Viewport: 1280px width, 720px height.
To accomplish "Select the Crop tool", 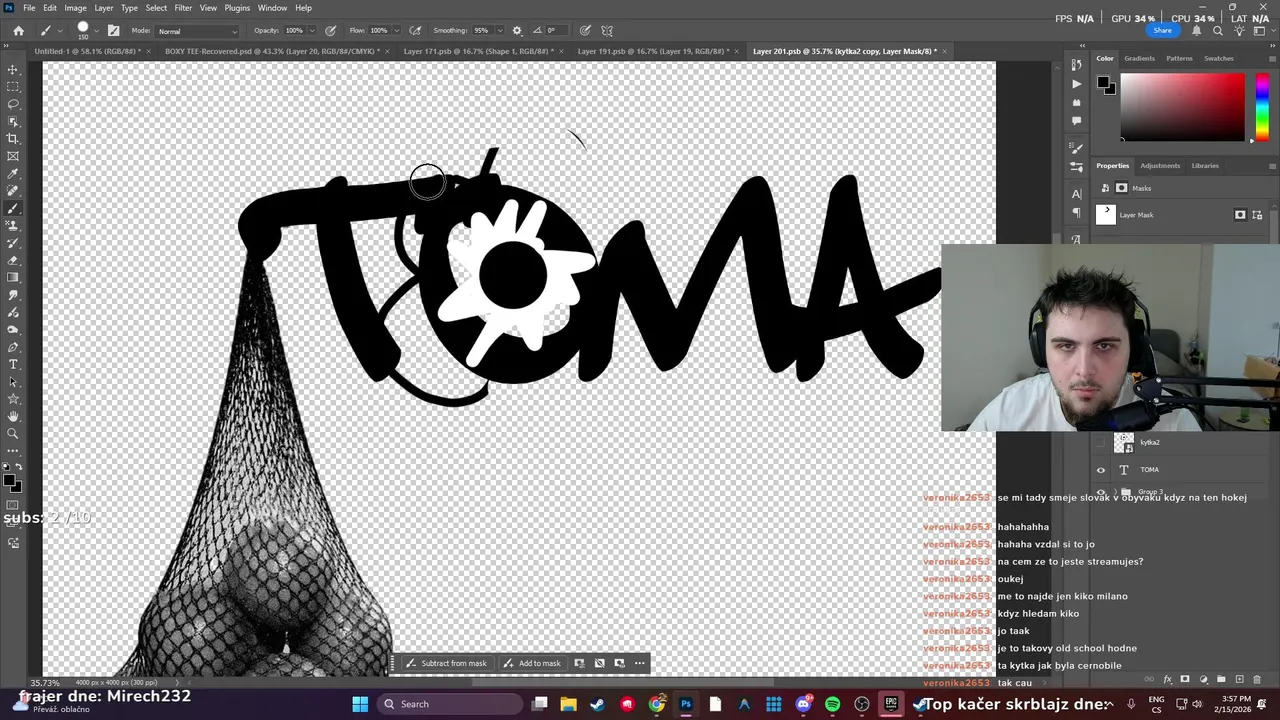I will [13, 139].
